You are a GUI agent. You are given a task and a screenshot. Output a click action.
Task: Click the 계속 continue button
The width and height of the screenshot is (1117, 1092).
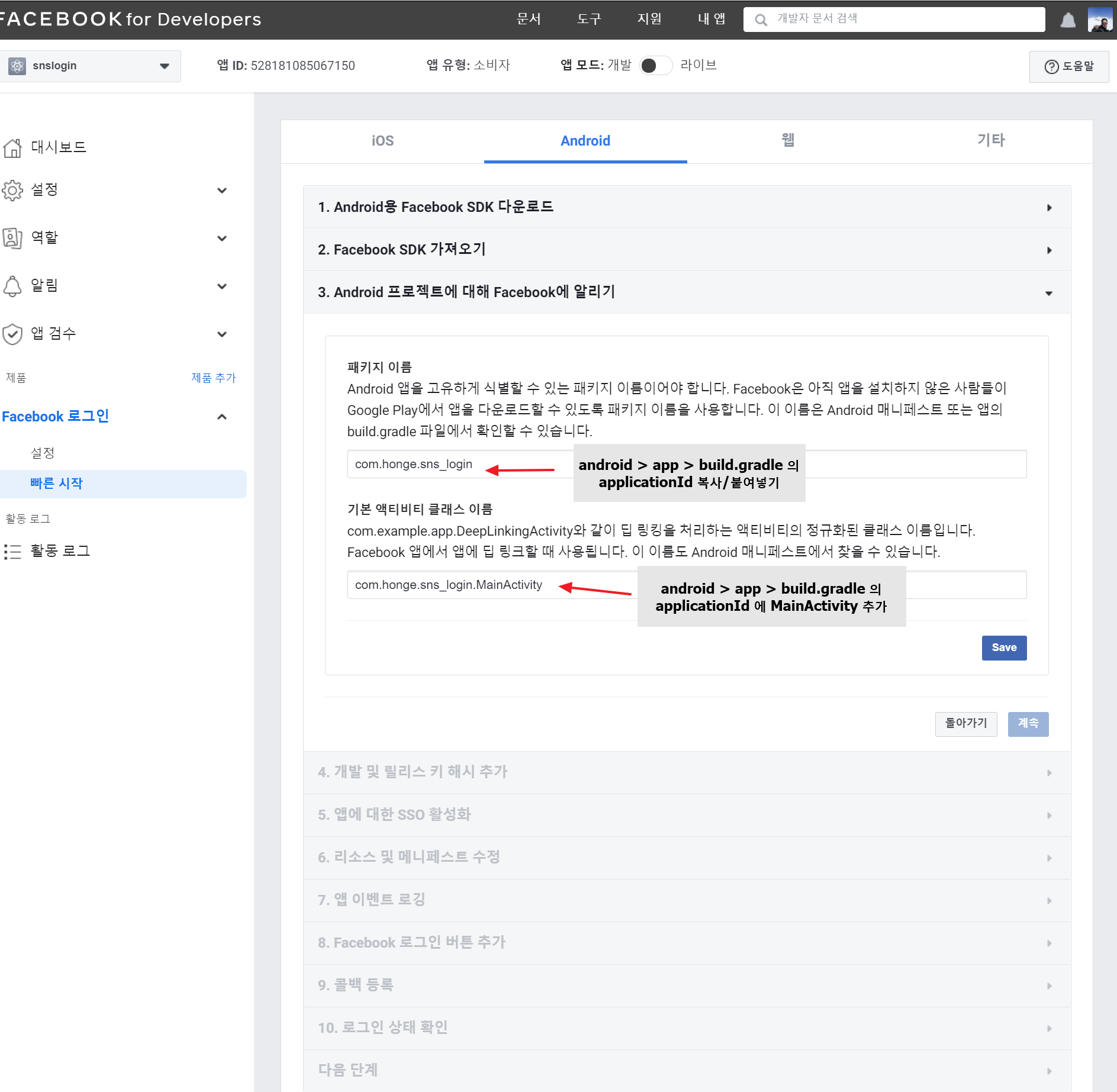click(1028, 724)
